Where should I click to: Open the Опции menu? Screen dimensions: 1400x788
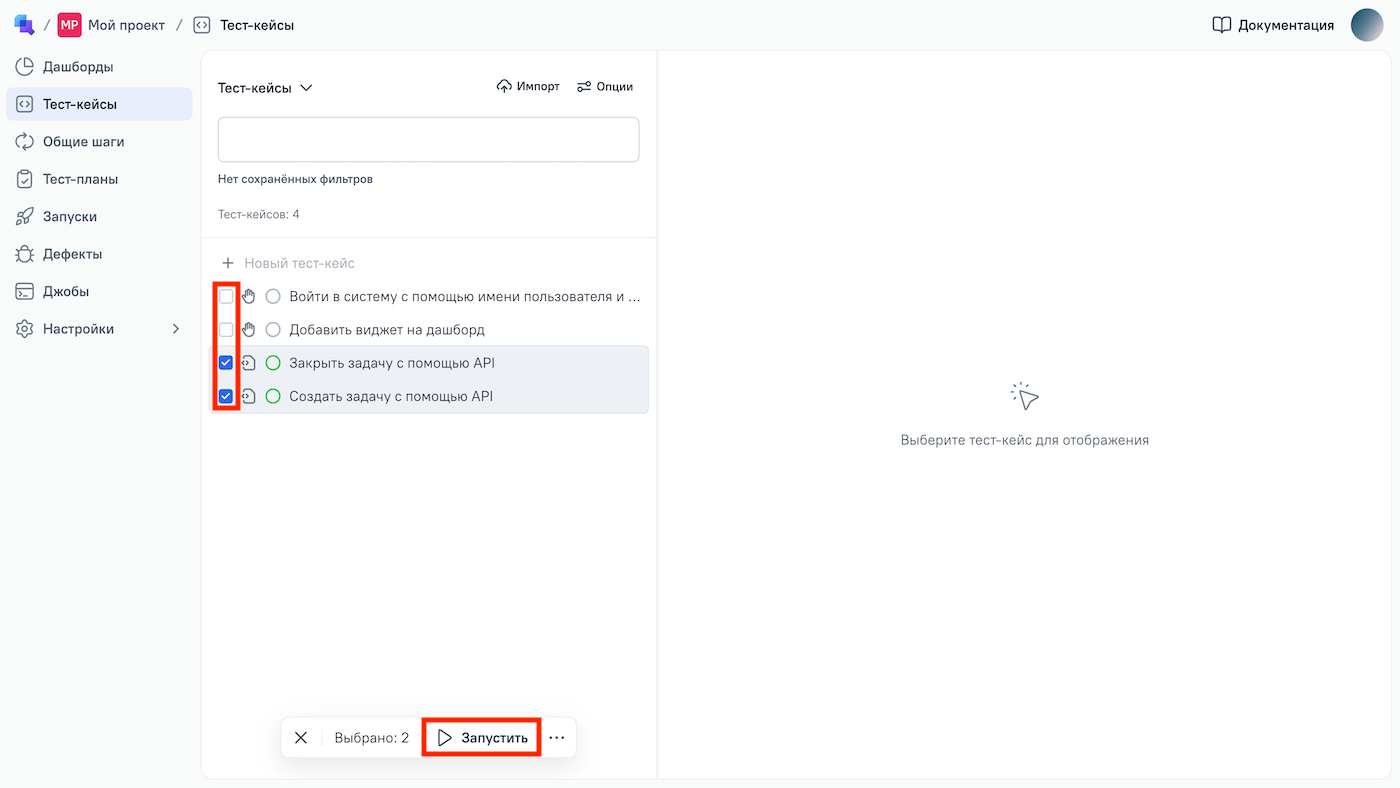pyautogui.click(x=605, y=87)
